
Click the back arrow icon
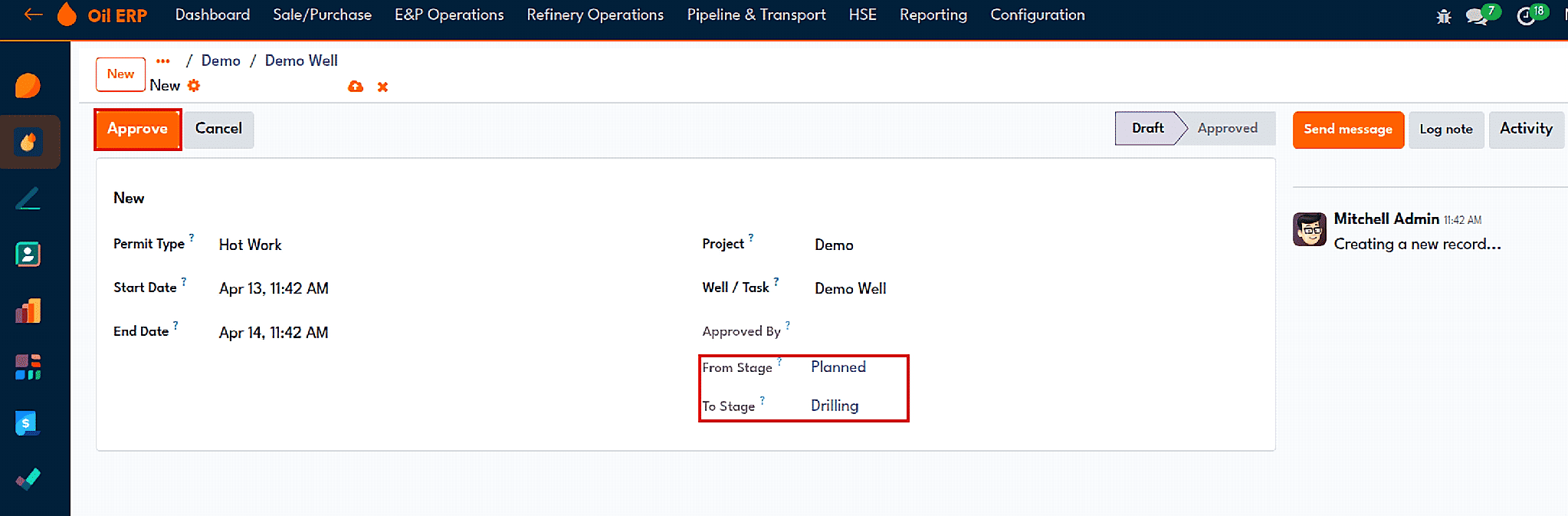pyautogui.click(x=33, y=15)
